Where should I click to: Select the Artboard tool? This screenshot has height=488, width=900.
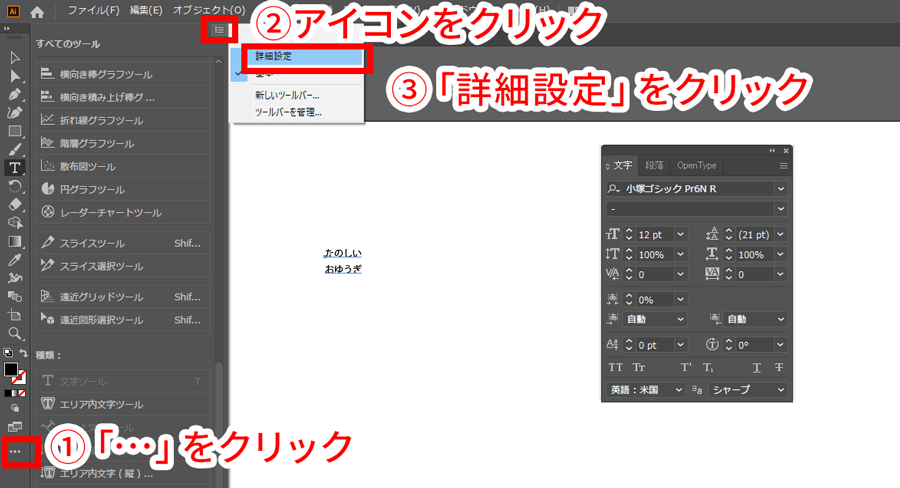[x=15, y=315]
